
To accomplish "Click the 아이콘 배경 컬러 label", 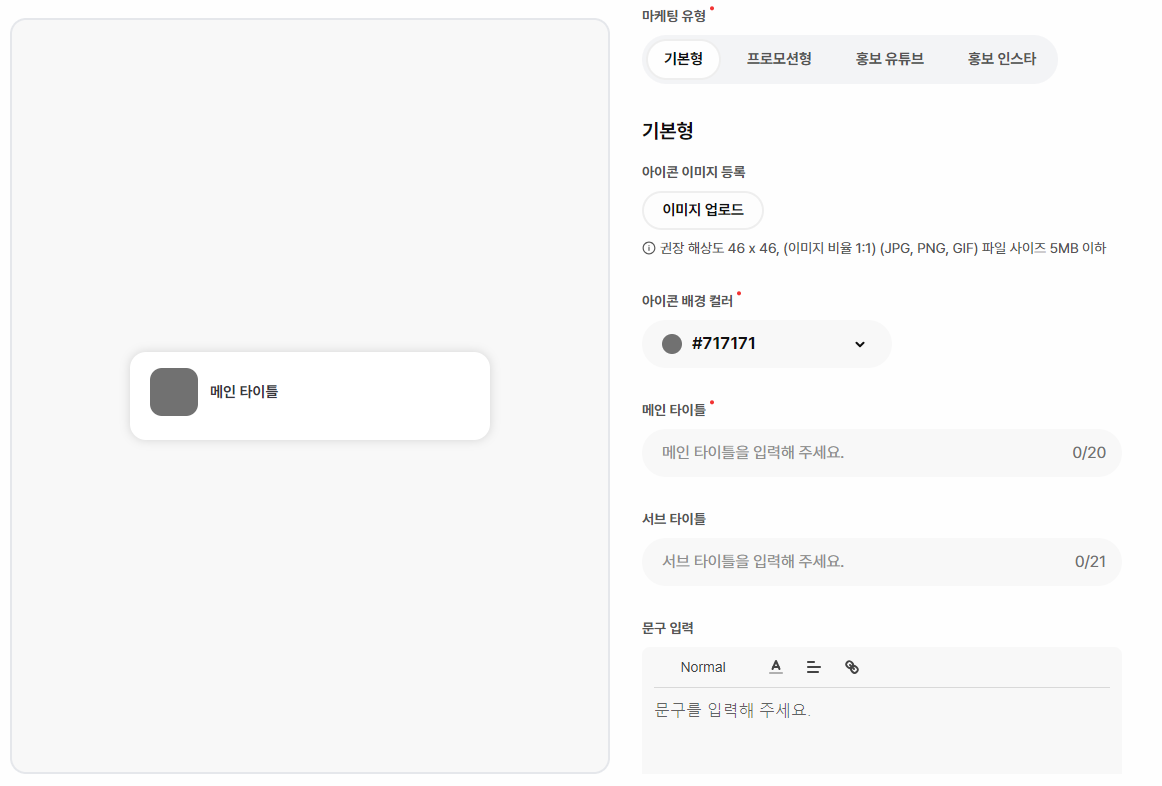I will tap(687, 301).
